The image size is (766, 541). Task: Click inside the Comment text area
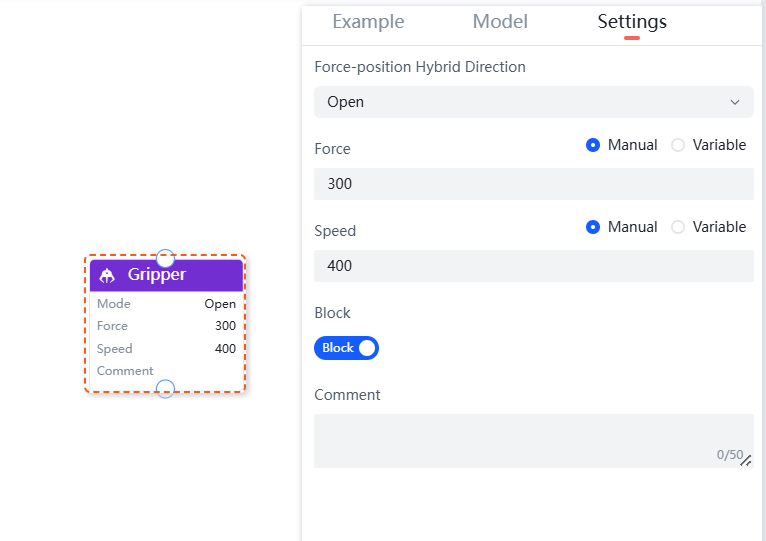point(520,440)
